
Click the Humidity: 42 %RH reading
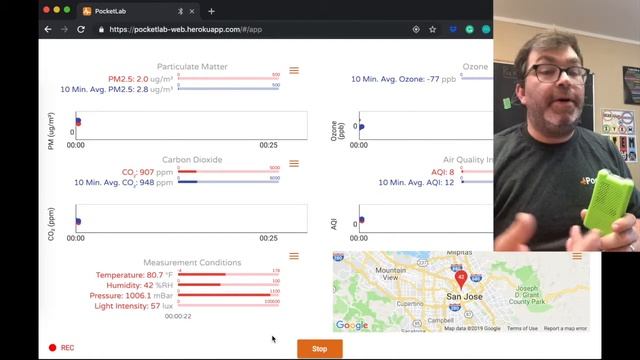[140, 285]
